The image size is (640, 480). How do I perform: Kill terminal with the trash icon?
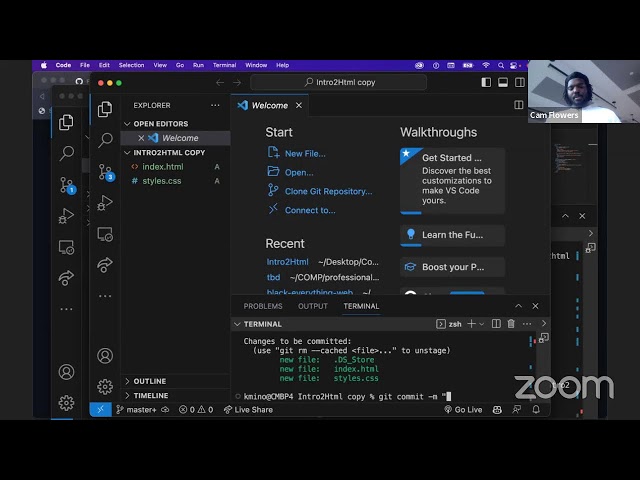(x=511, y=324)
